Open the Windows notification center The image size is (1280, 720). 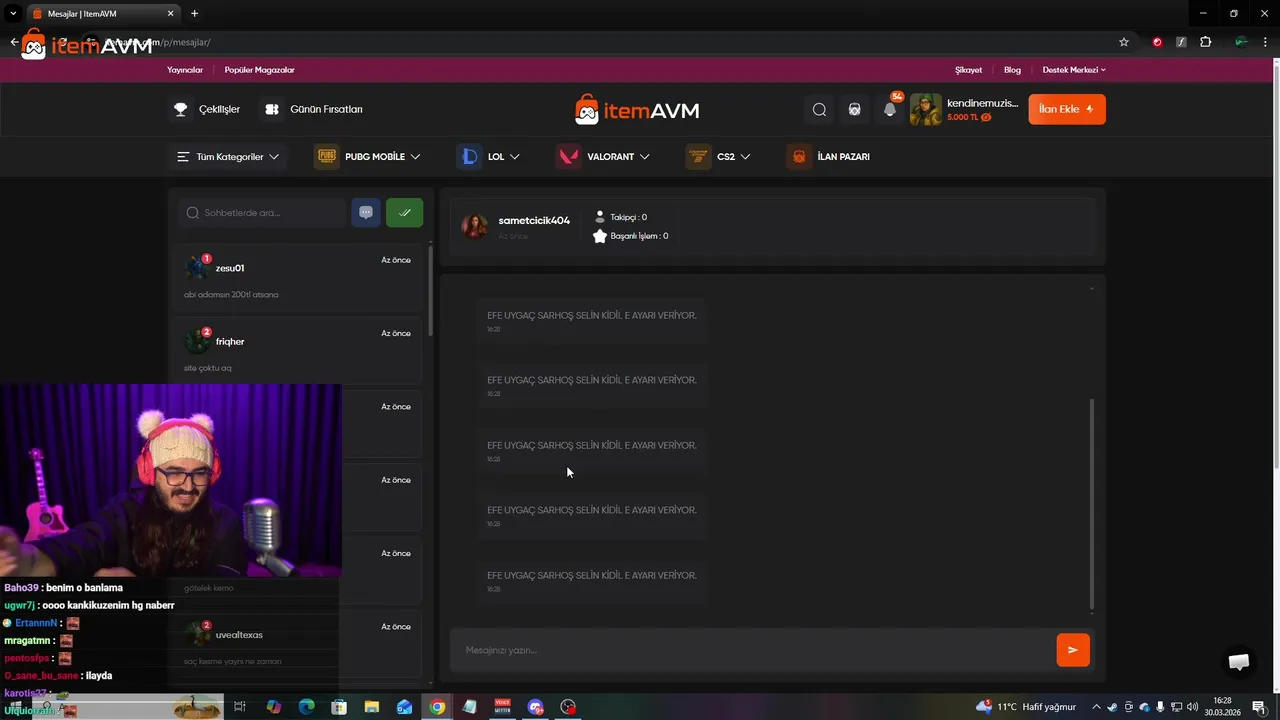1258,707
